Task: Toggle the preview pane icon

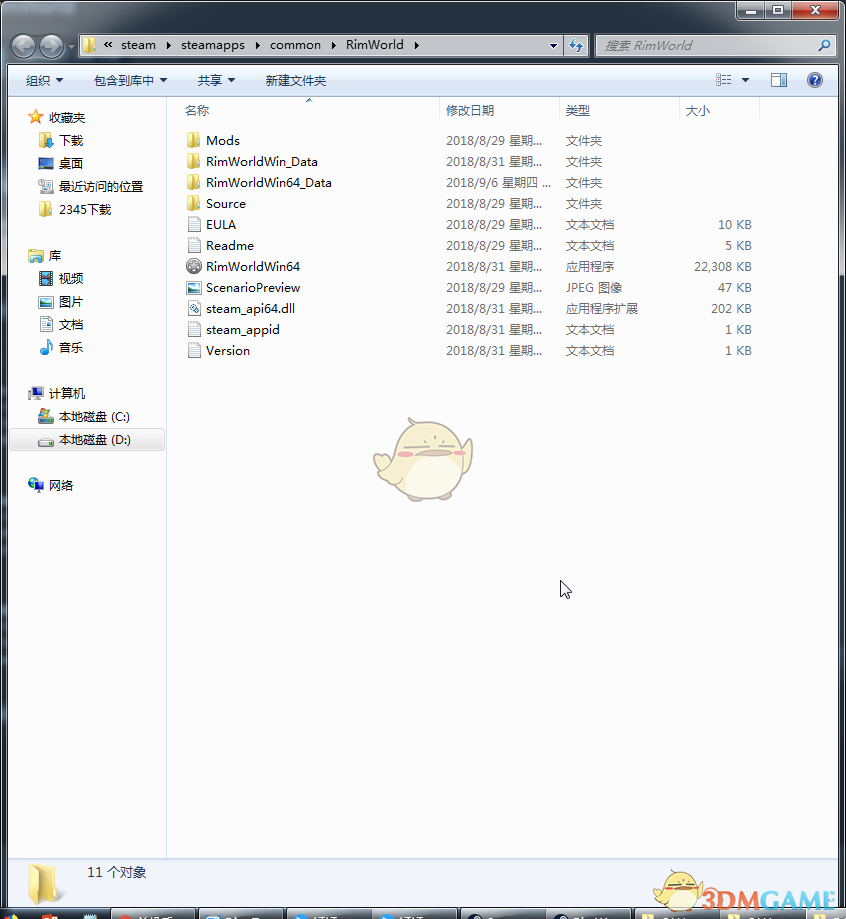Action: [x=779, y=80]
